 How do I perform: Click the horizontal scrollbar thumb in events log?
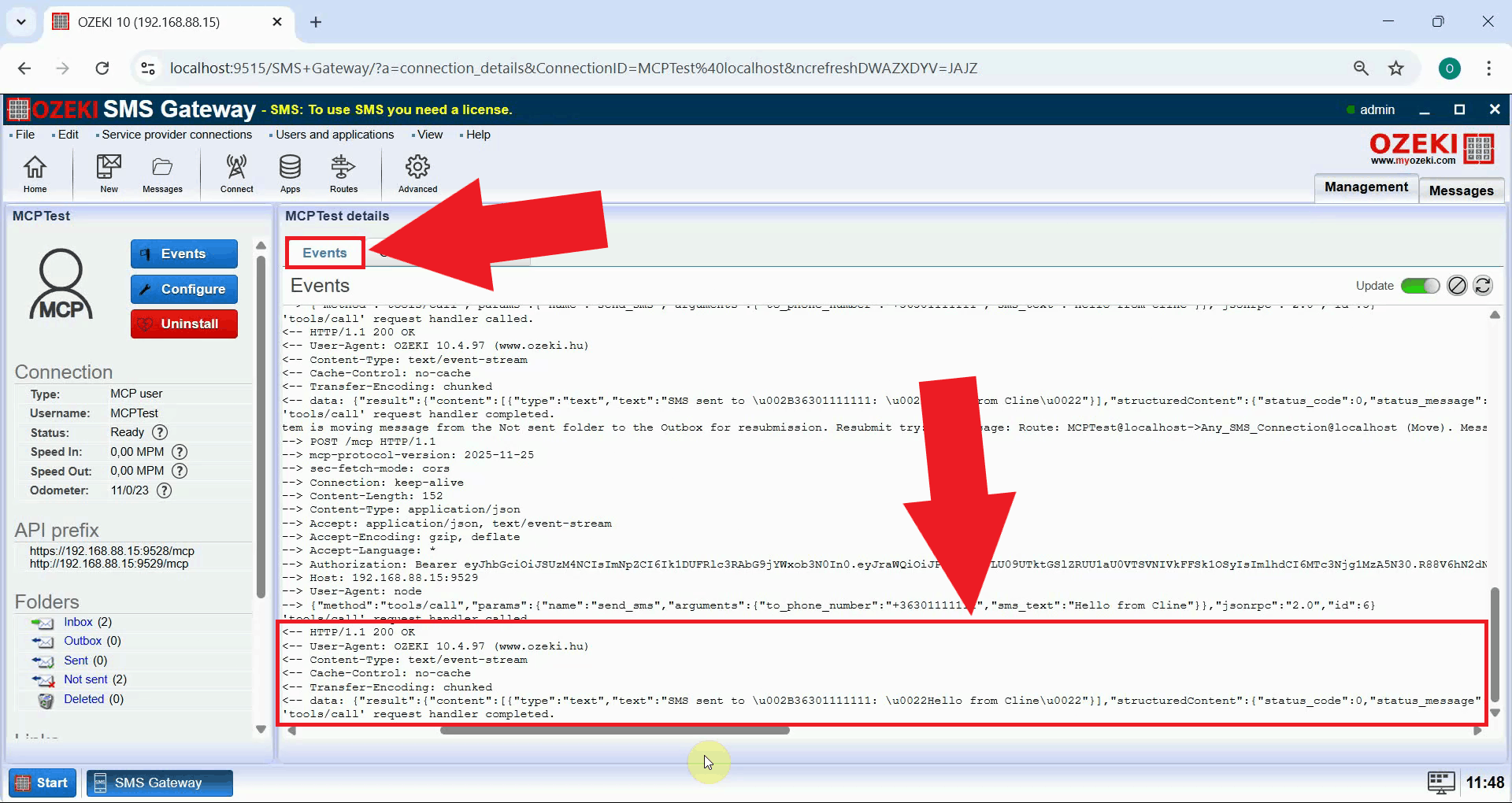point(614,731)
